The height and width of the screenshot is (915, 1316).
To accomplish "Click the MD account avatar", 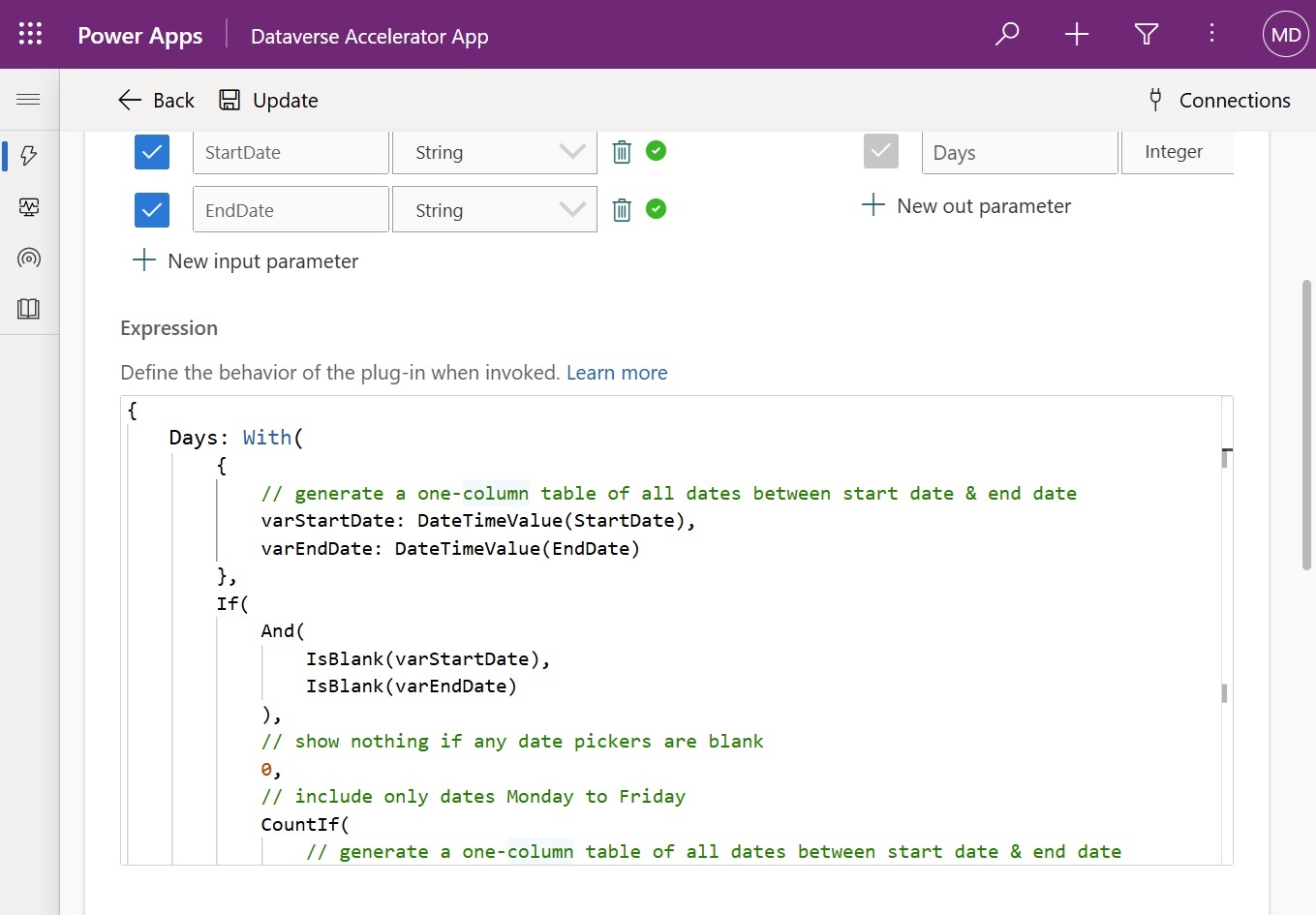I will (x=1285, y=34).
